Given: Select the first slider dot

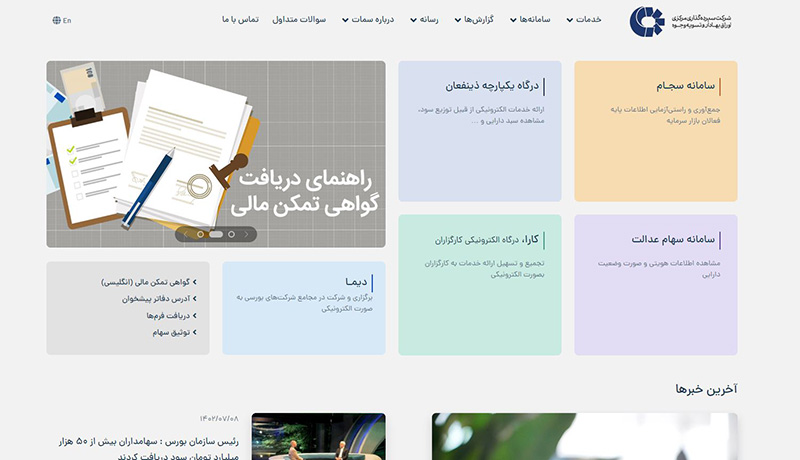Looking at the screenshot, I should point(201,234).
